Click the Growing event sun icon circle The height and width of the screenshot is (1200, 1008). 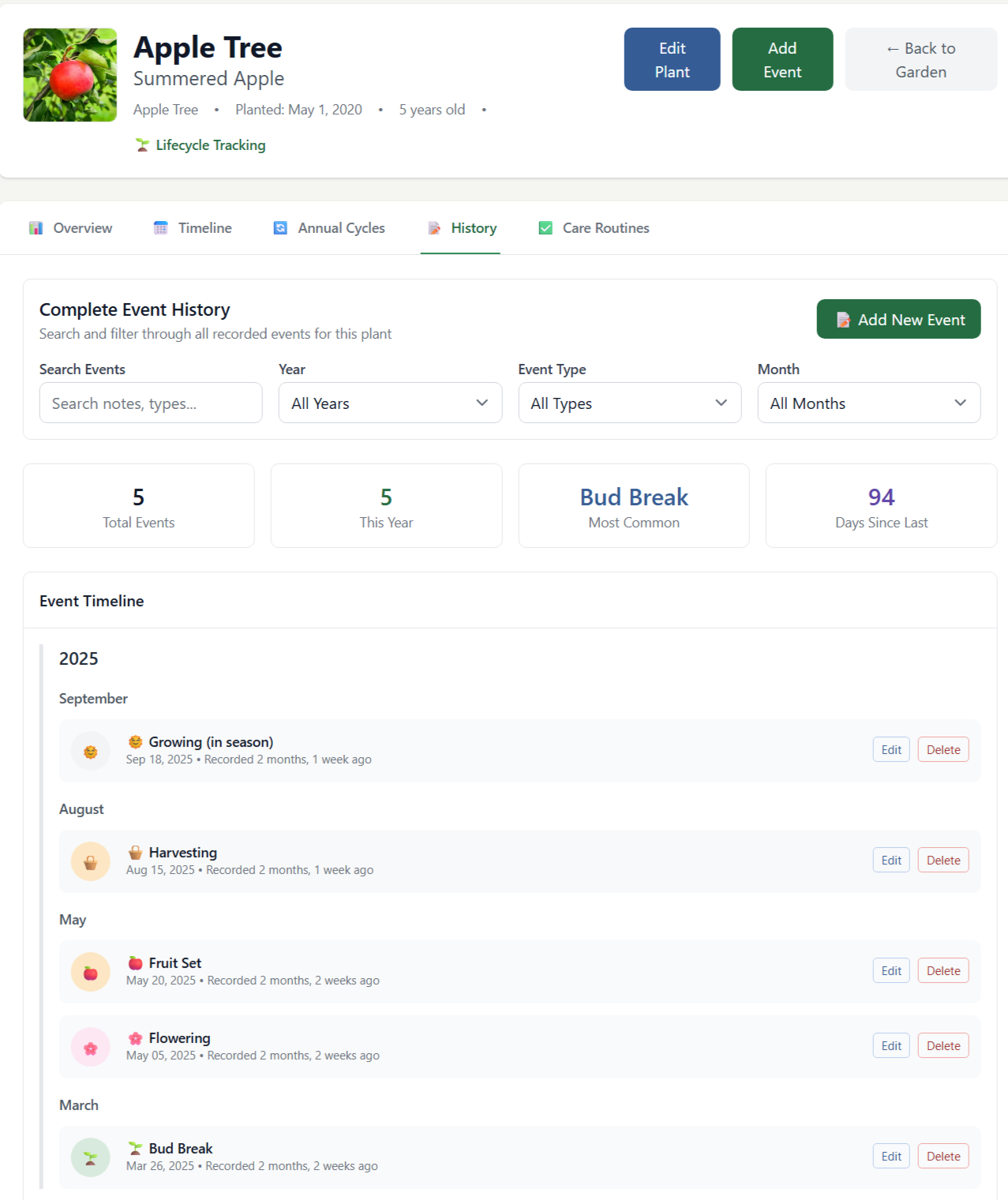coord(91,751)
